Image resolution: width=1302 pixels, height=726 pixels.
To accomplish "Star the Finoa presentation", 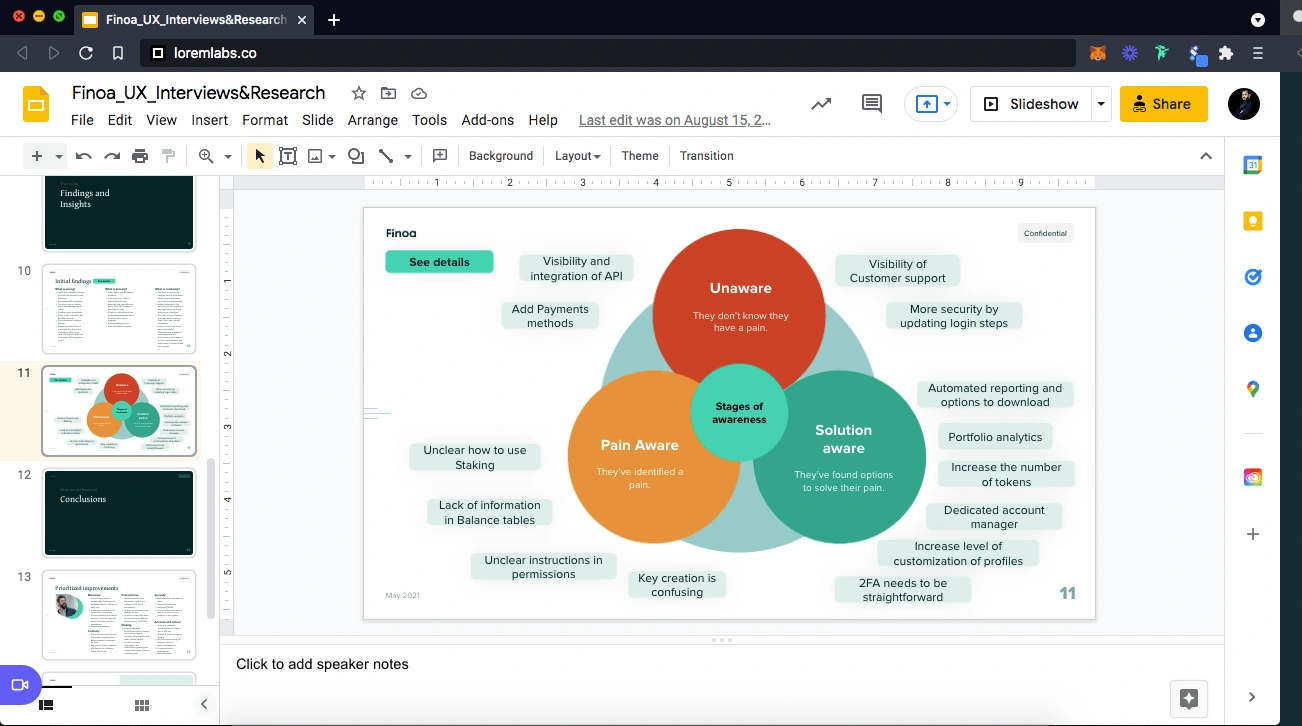I will click(359, 93).
